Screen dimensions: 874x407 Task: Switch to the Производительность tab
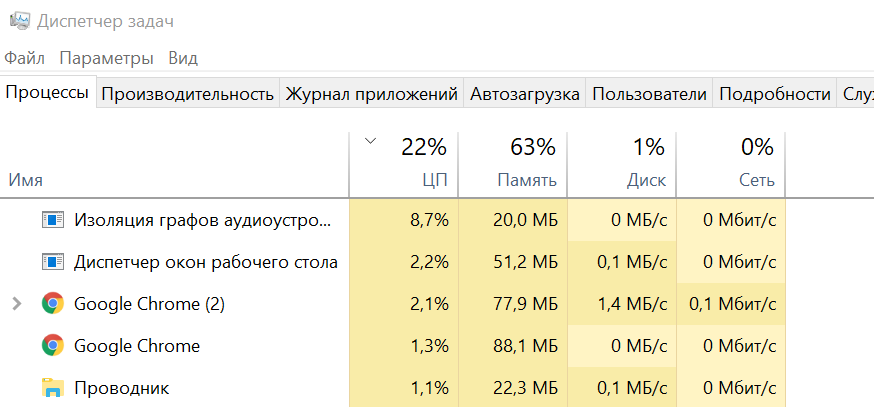pos(187,94)
